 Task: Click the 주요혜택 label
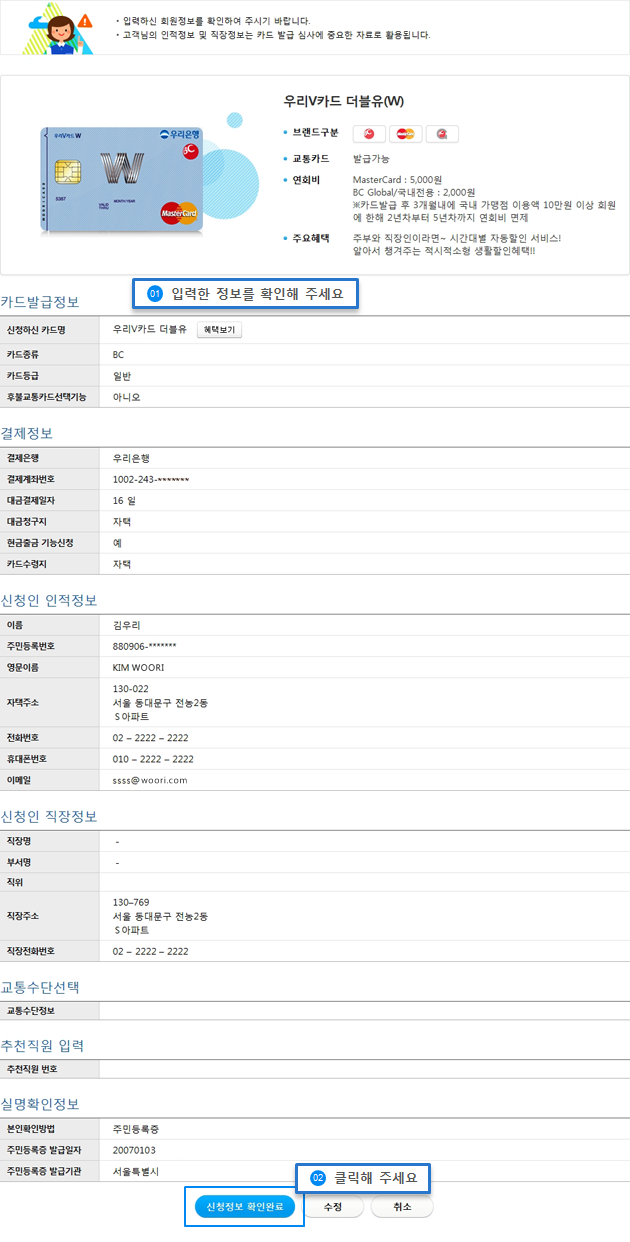click(311, 238)
